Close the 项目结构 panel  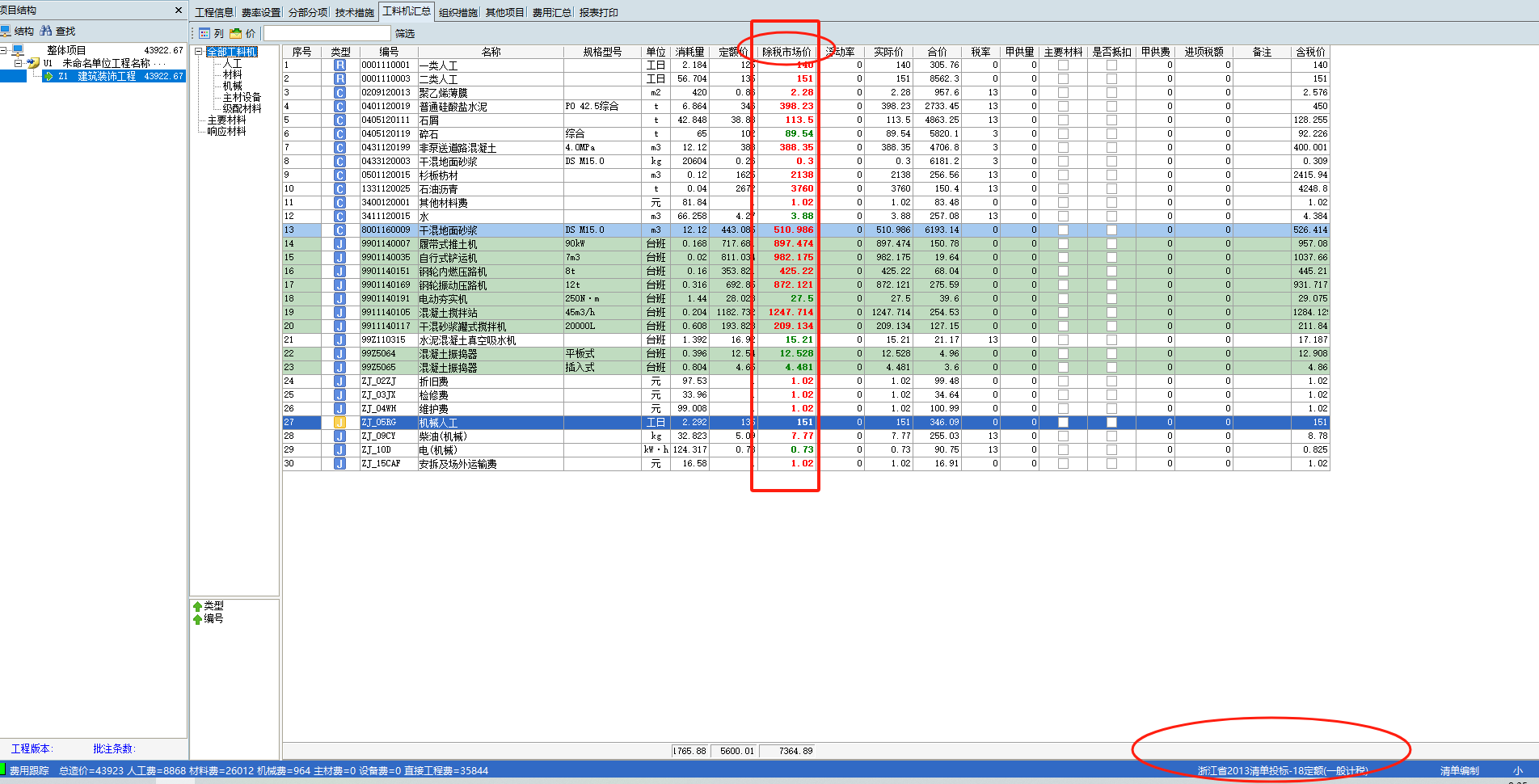click(179, 11)
